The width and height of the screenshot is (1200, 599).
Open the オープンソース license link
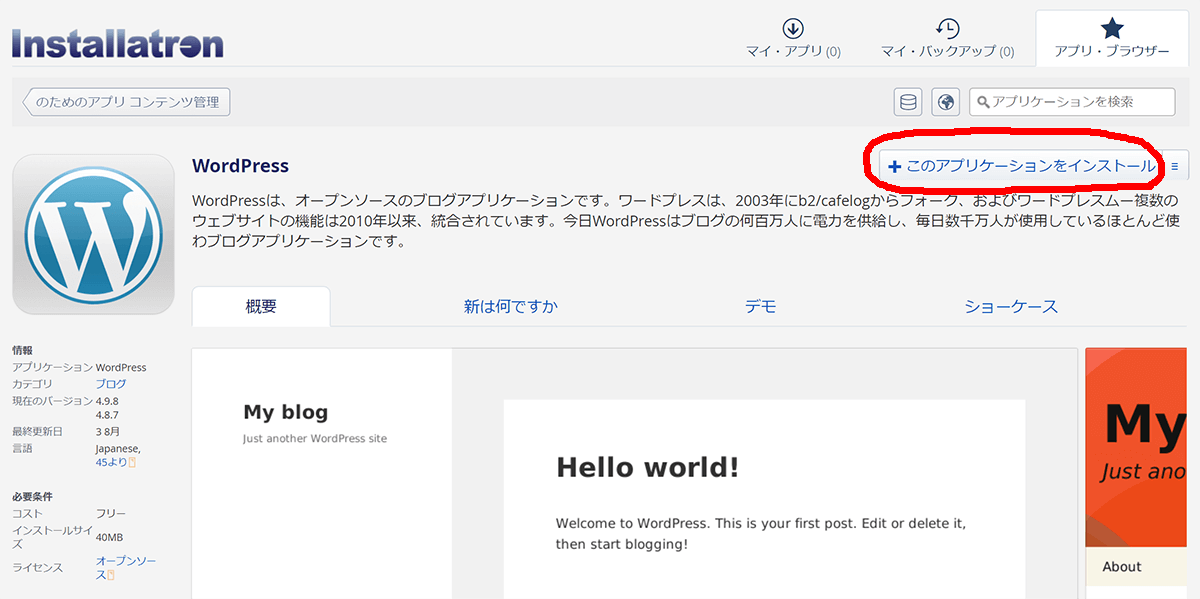click(x=126, y=568)
